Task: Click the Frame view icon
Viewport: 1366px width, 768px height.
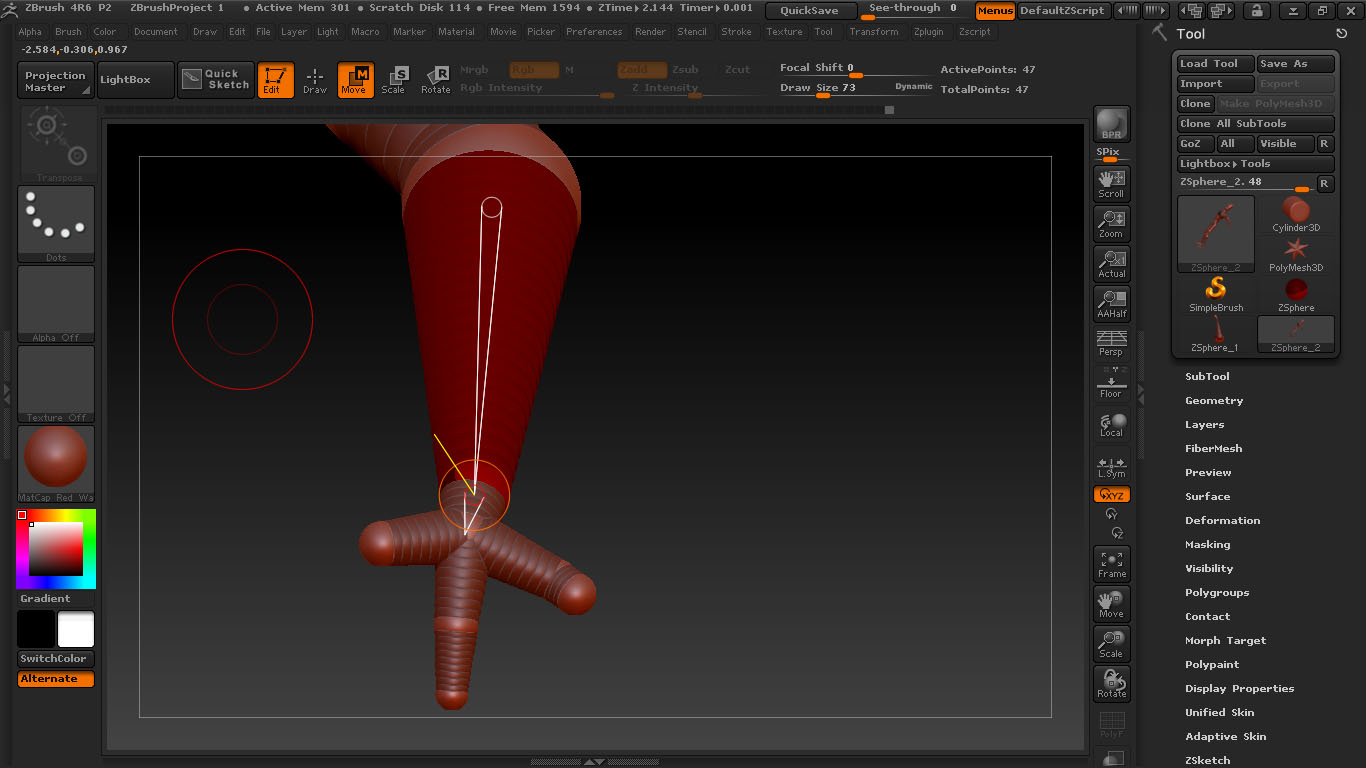Action: [x=1111, y=564]
